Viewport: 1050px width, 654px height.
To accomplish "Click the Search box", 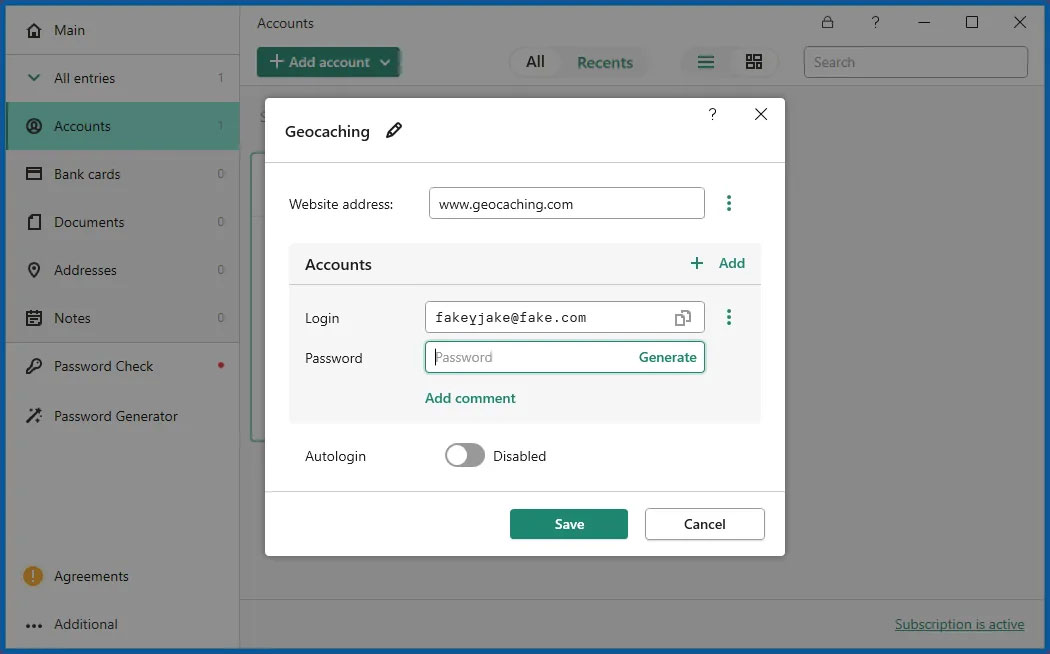I will coord(915,62).
